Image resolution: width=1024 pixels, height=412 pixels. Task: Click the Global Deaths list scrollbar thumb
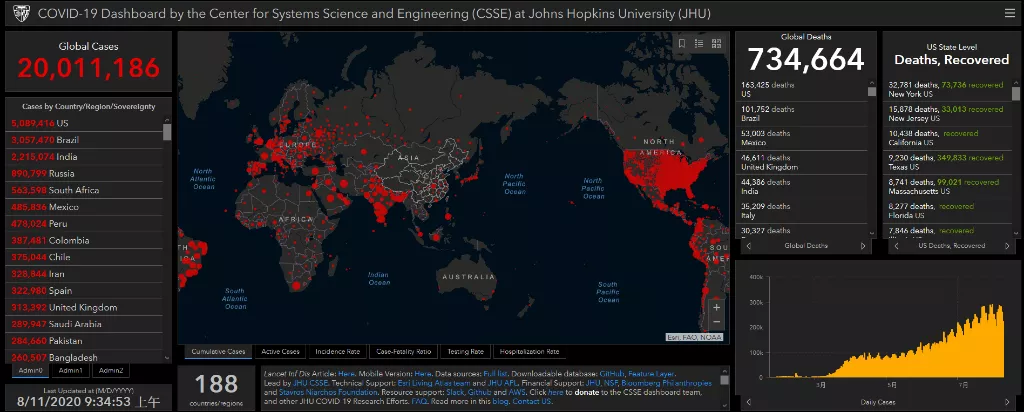(x=872, y=91)
